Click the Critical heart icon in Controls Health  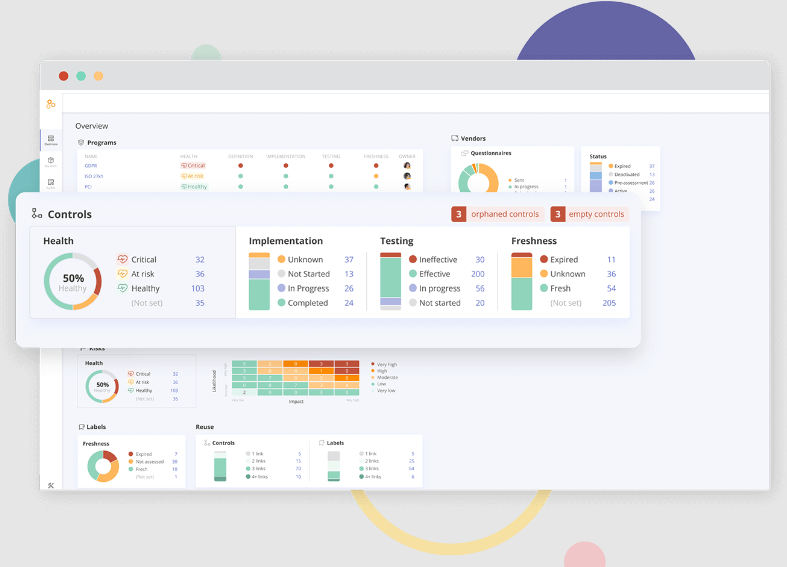pos(122,259)
